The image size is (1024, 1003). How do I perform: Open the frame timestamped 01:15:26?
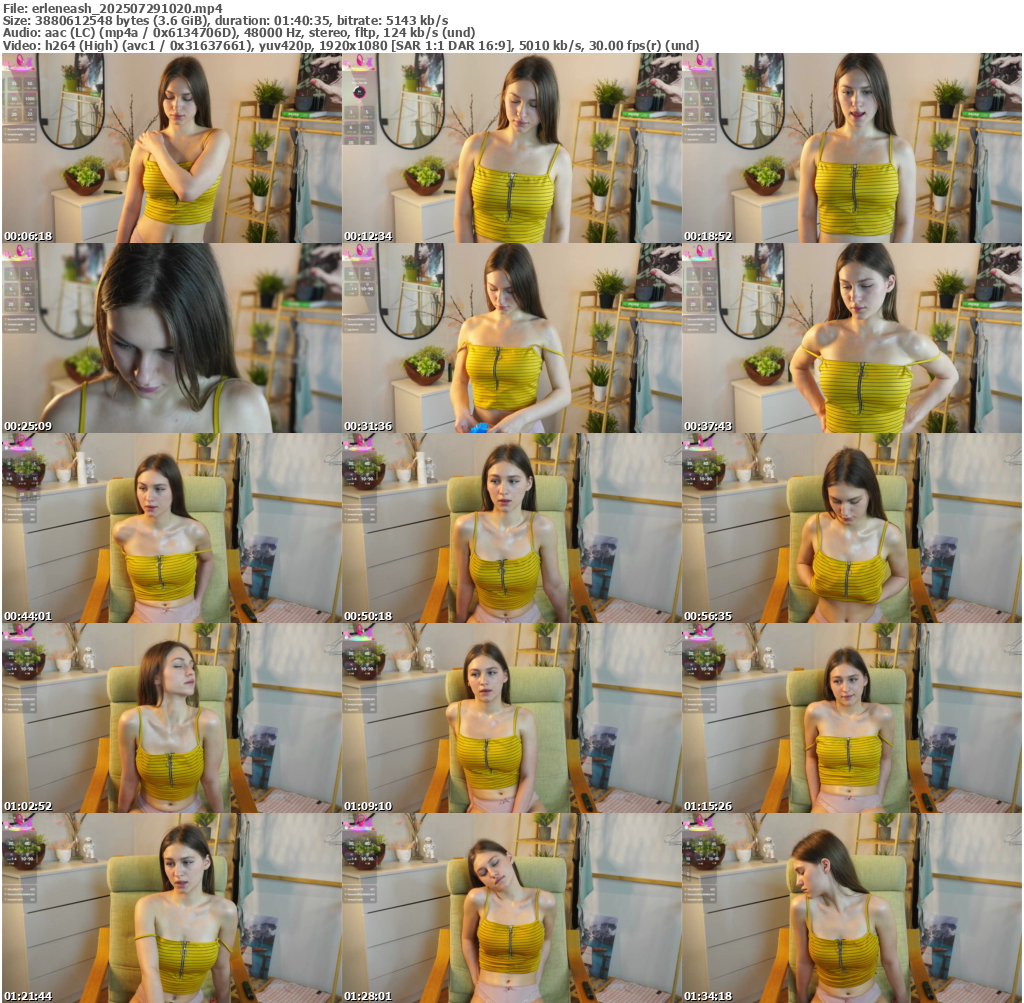click(851, 718)
